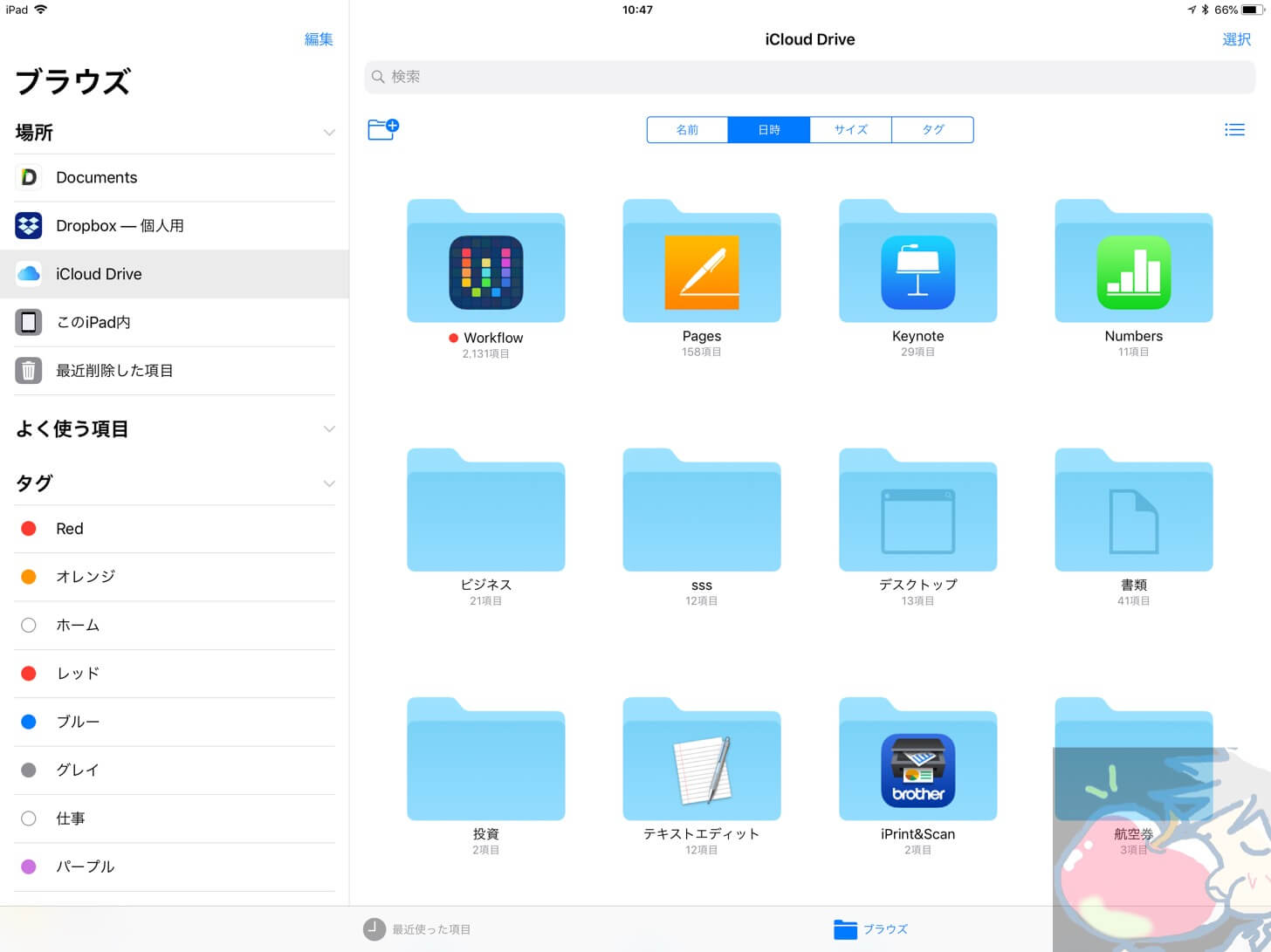Screen dimensions: 1271x952
Task: Open the sss folder
Action: pyautogui.click(x=701, y=510)
